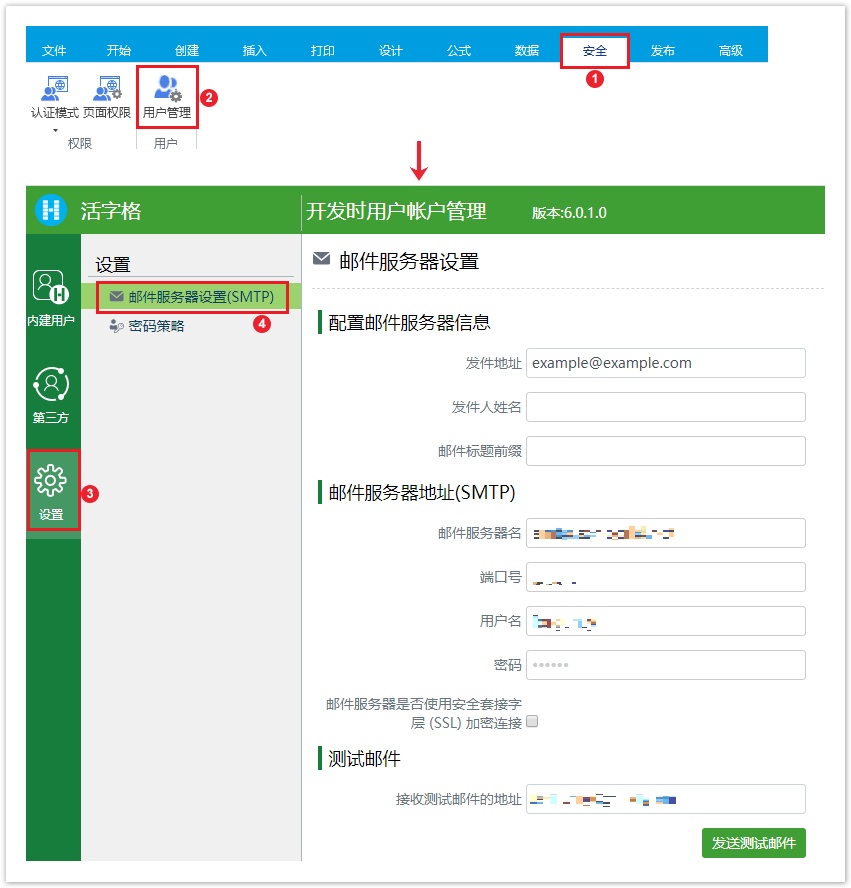Click the 开发时用户帐户管理 title text
The image size is (851, 888).
(x=396, y=211)
